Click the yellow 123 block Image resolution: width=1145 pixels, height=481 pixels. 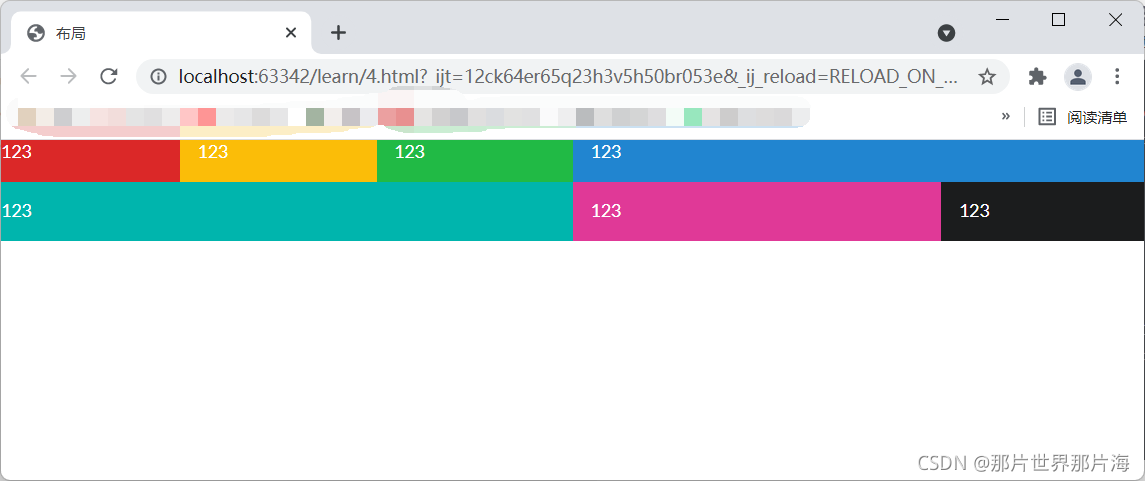(x=278, y=161)
